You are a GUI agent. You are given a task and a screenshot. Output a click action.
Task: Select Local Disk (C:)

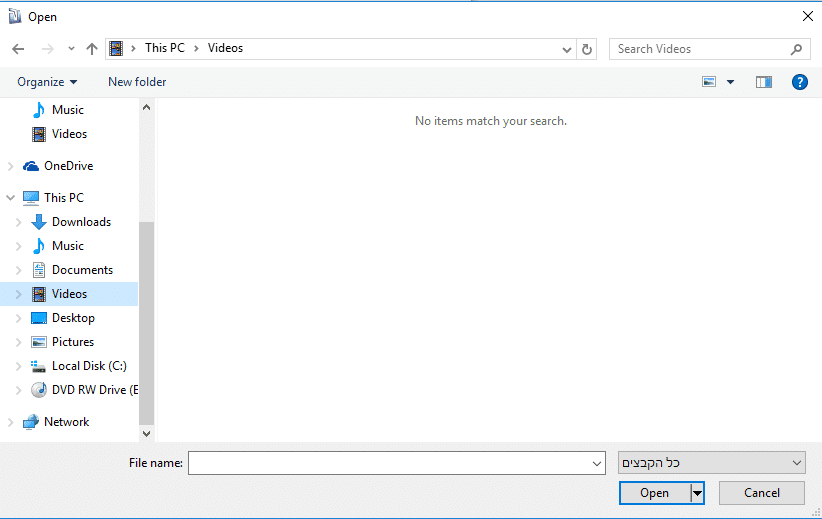coord(89,366)
